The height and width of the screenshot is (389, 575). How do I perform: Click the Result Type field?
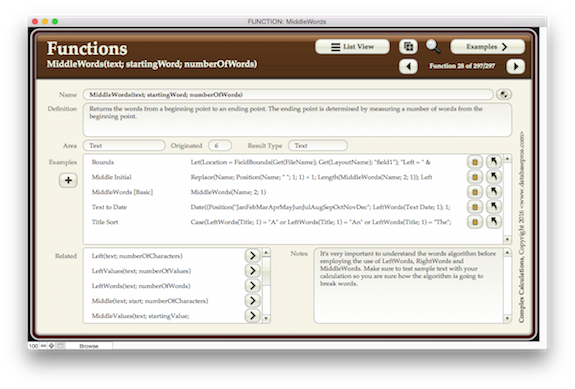318,146
